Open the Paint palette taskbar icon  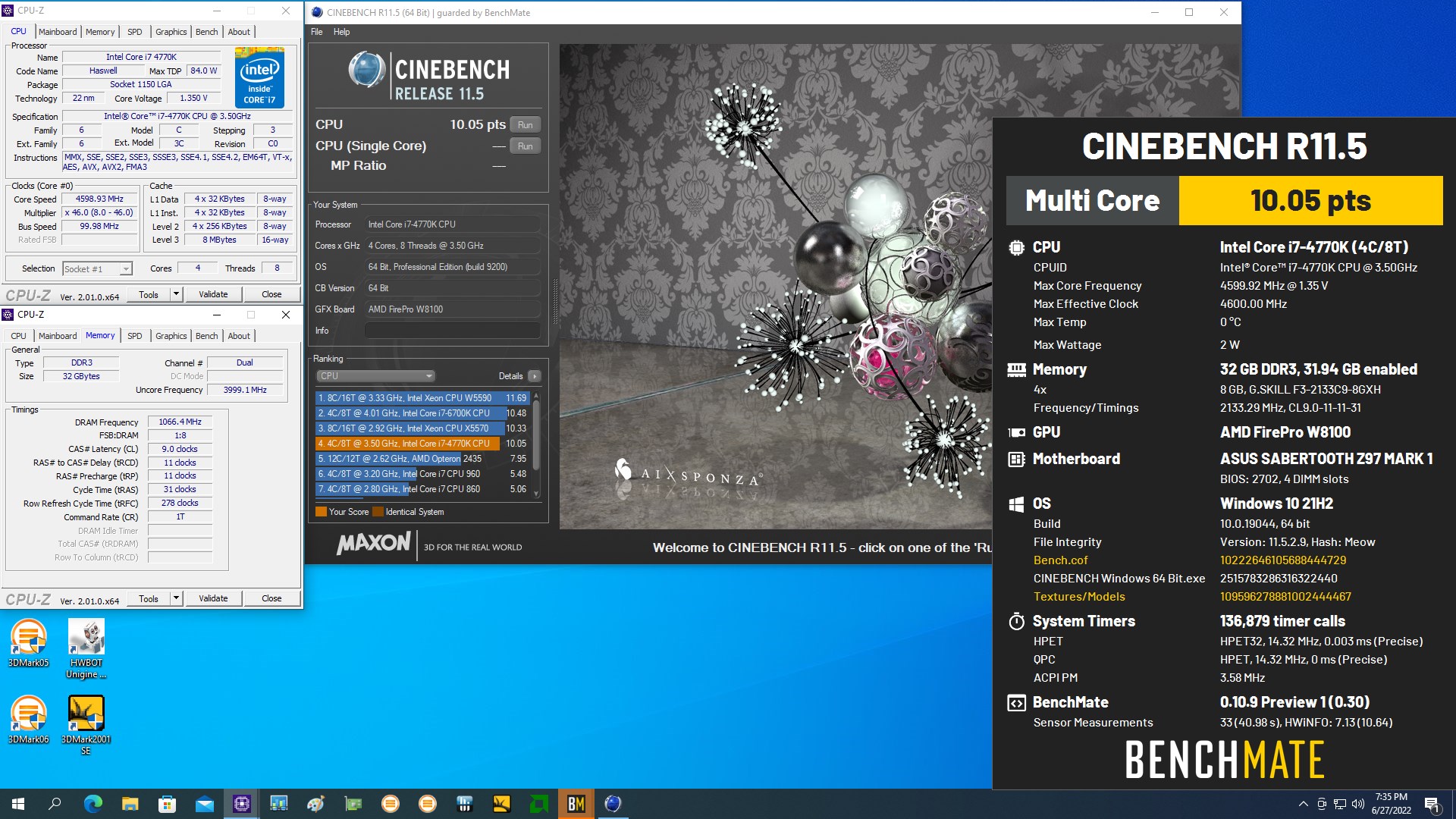click(x=315, y=804)
